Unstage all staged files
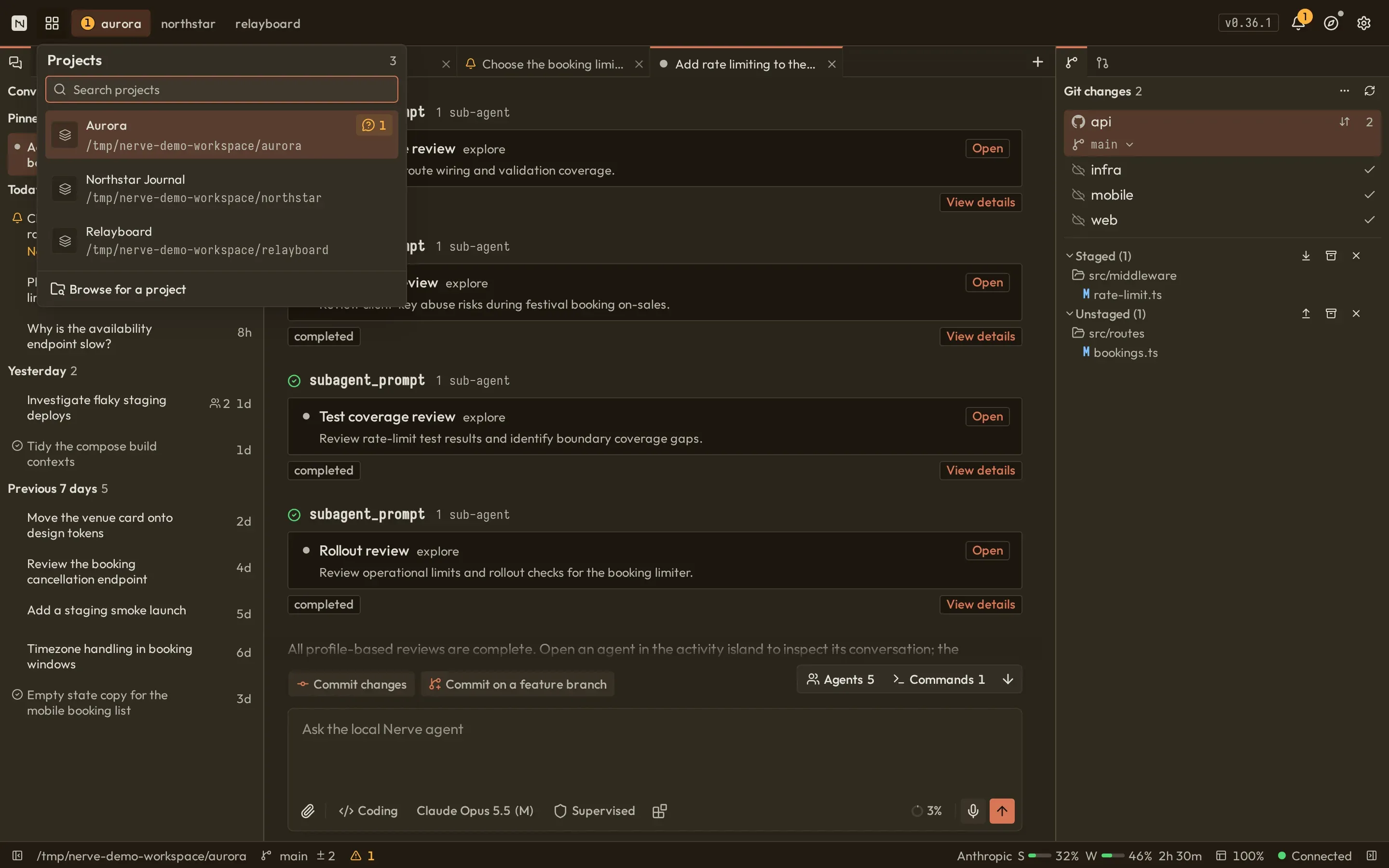 pyautogui.click(x=1306, y=256)
